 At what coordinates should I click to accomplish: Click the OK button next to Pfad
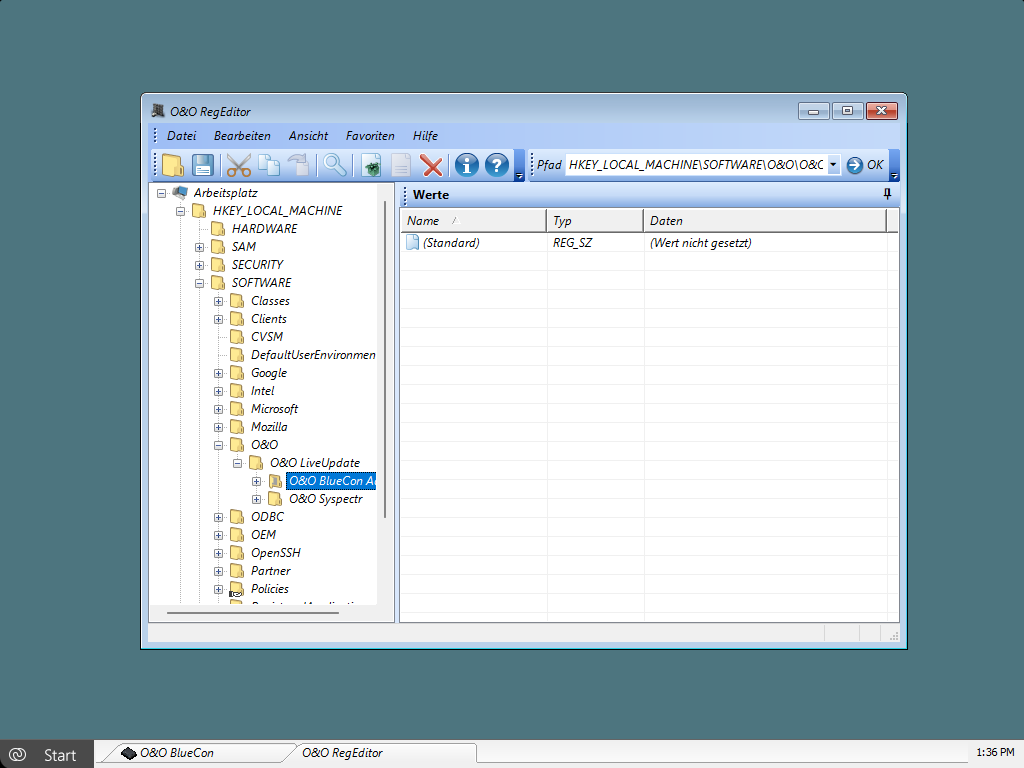(865, 165)
